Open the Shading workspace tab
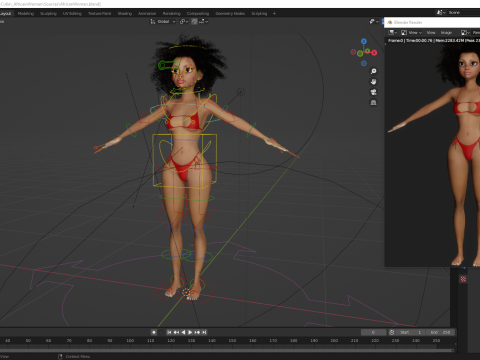Viewport: 480px width, 360px height. 125,14
